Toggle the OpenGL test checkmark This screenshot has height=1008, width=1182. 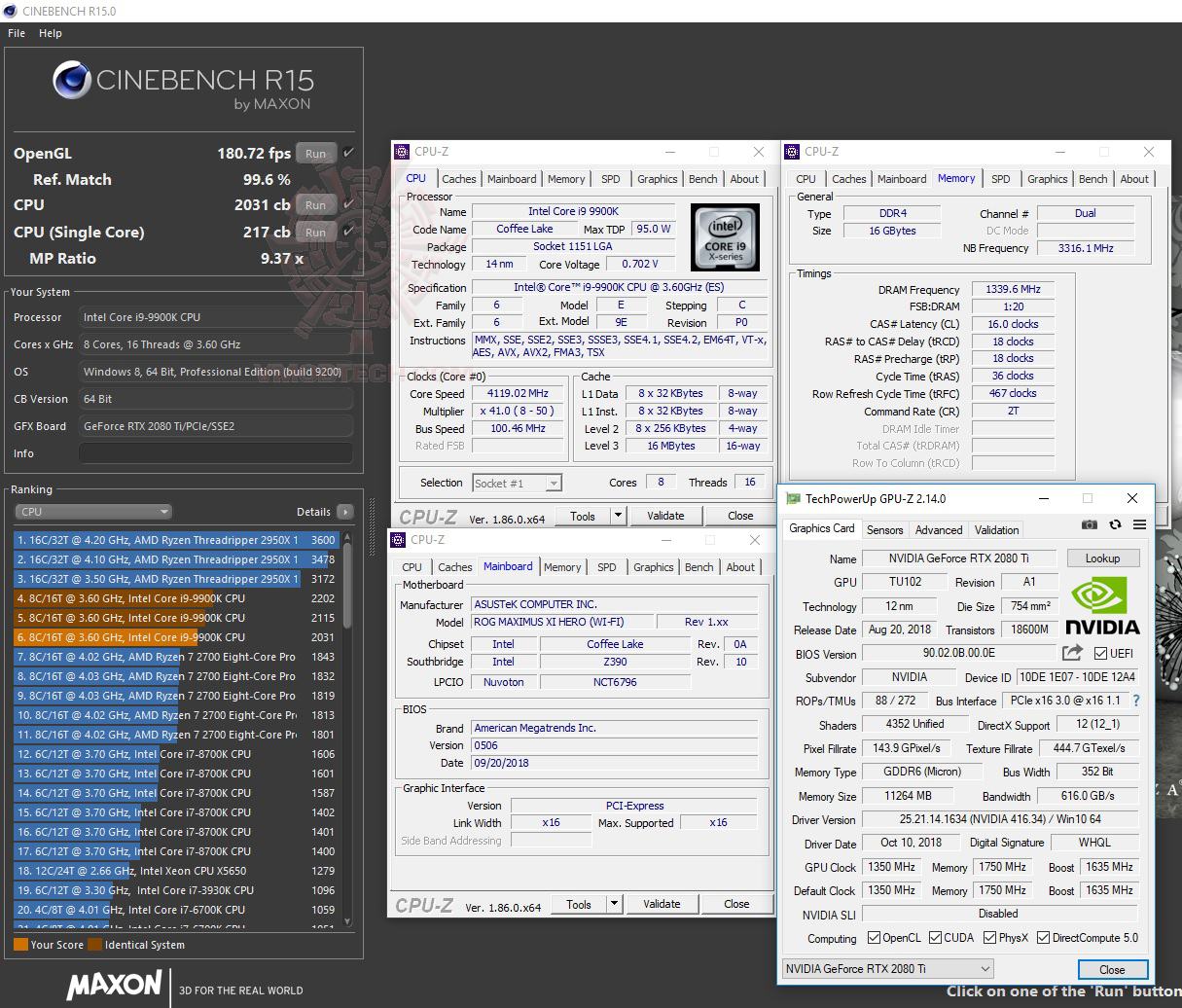[x=348, y=153]
